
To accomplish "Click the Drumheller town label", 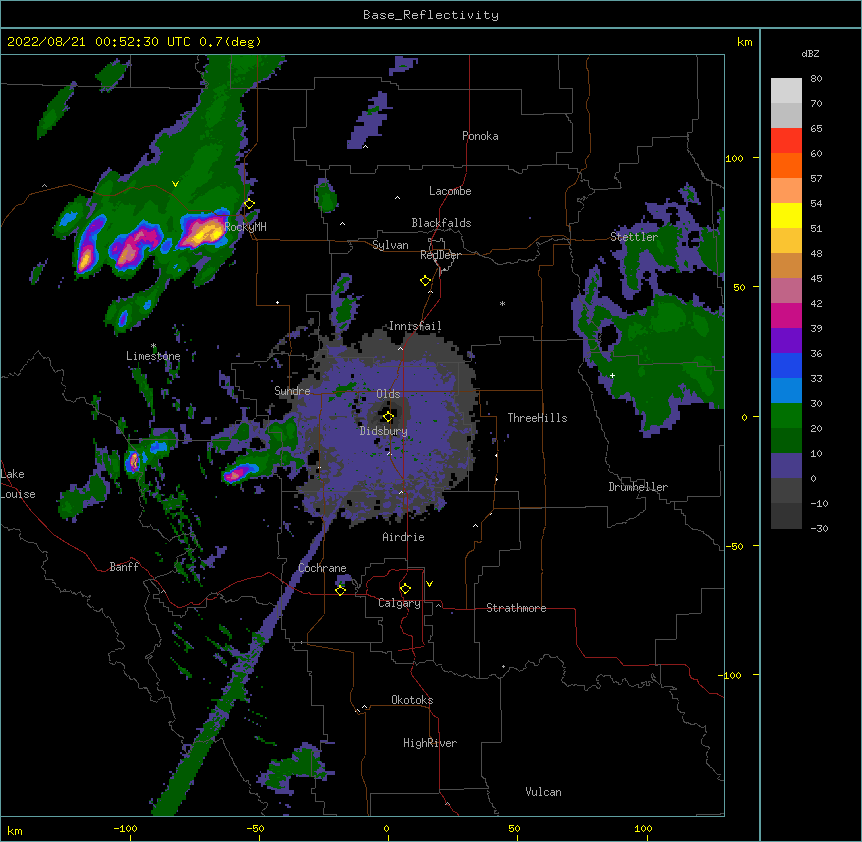I will click(x=638, y=487).
